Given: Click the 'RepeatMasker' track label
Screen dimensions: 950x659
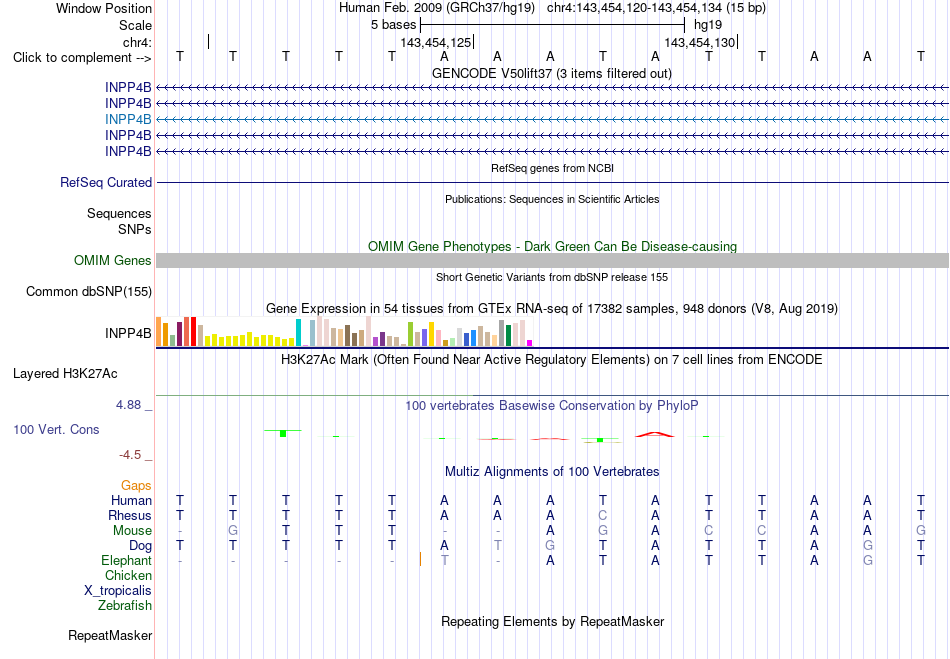Looking at the screenshot, I should tap(110, 636).
